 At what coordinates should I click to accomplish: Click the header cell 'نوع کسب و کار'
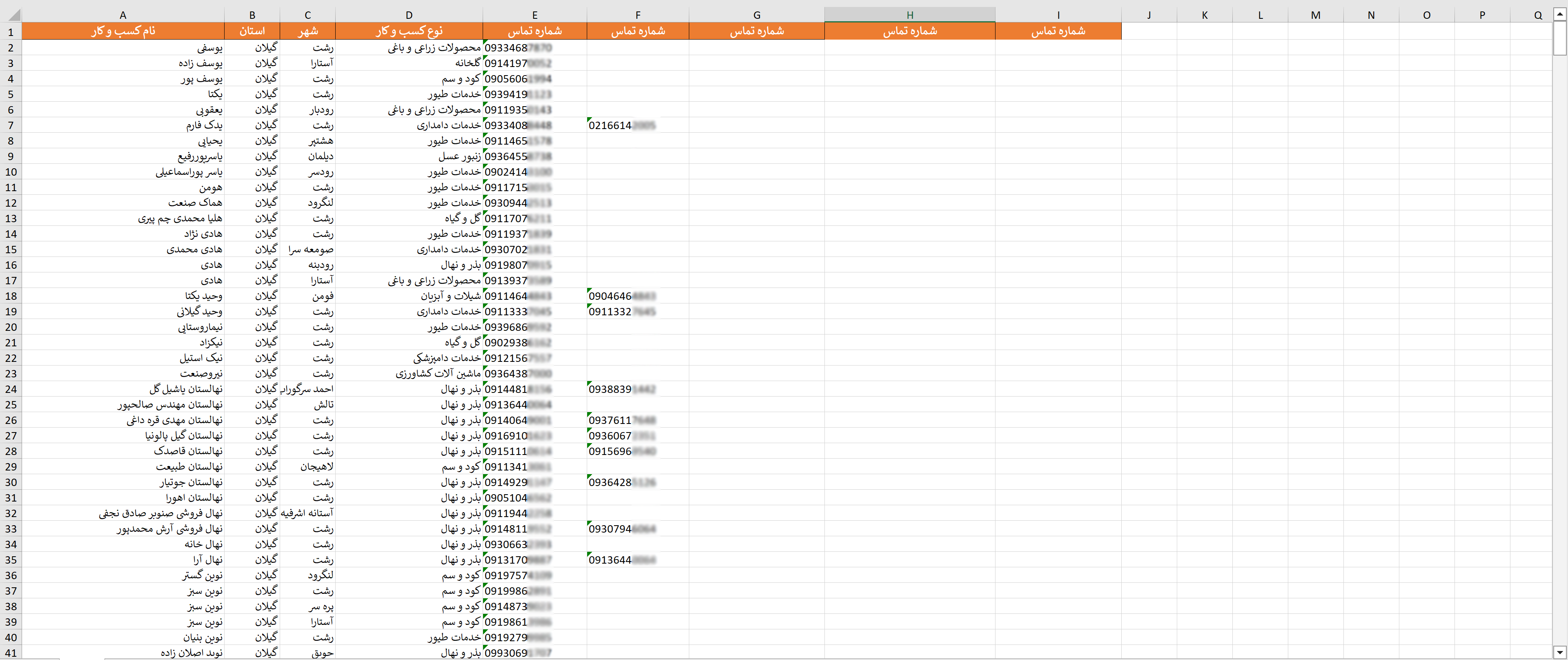(409, 31)
